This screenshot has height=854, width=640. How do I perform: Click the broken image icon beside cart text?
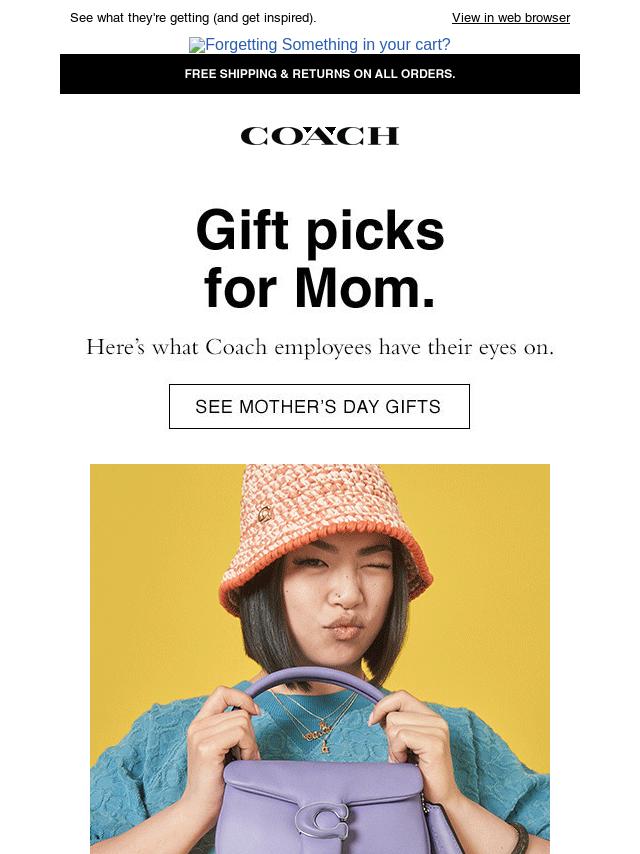pos(196,45)
